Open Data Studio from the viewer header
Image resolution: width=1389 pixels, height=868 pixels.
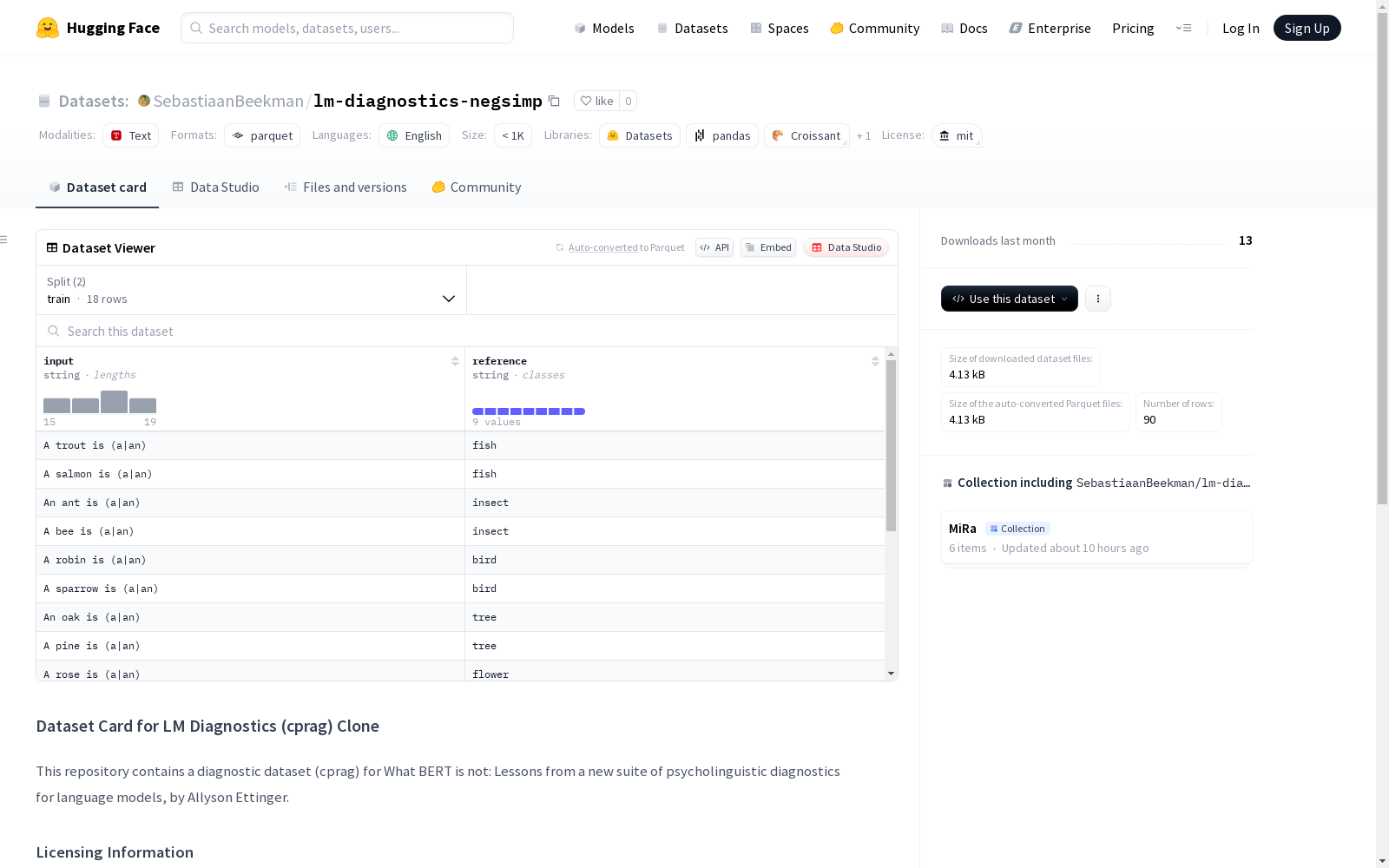tap(846, 247)
